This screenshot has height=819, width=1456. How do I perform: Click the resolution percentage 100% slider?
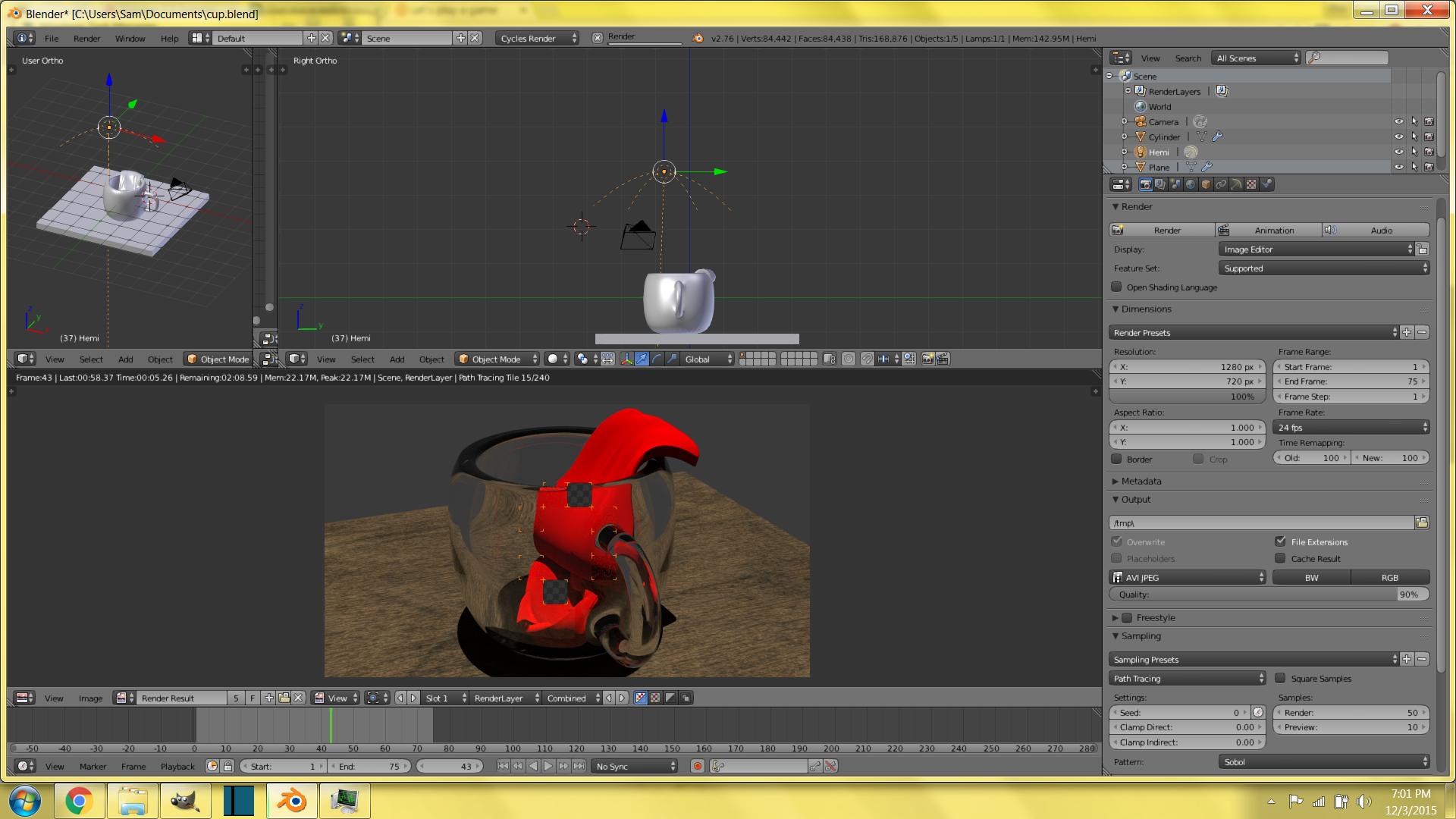1188,396
